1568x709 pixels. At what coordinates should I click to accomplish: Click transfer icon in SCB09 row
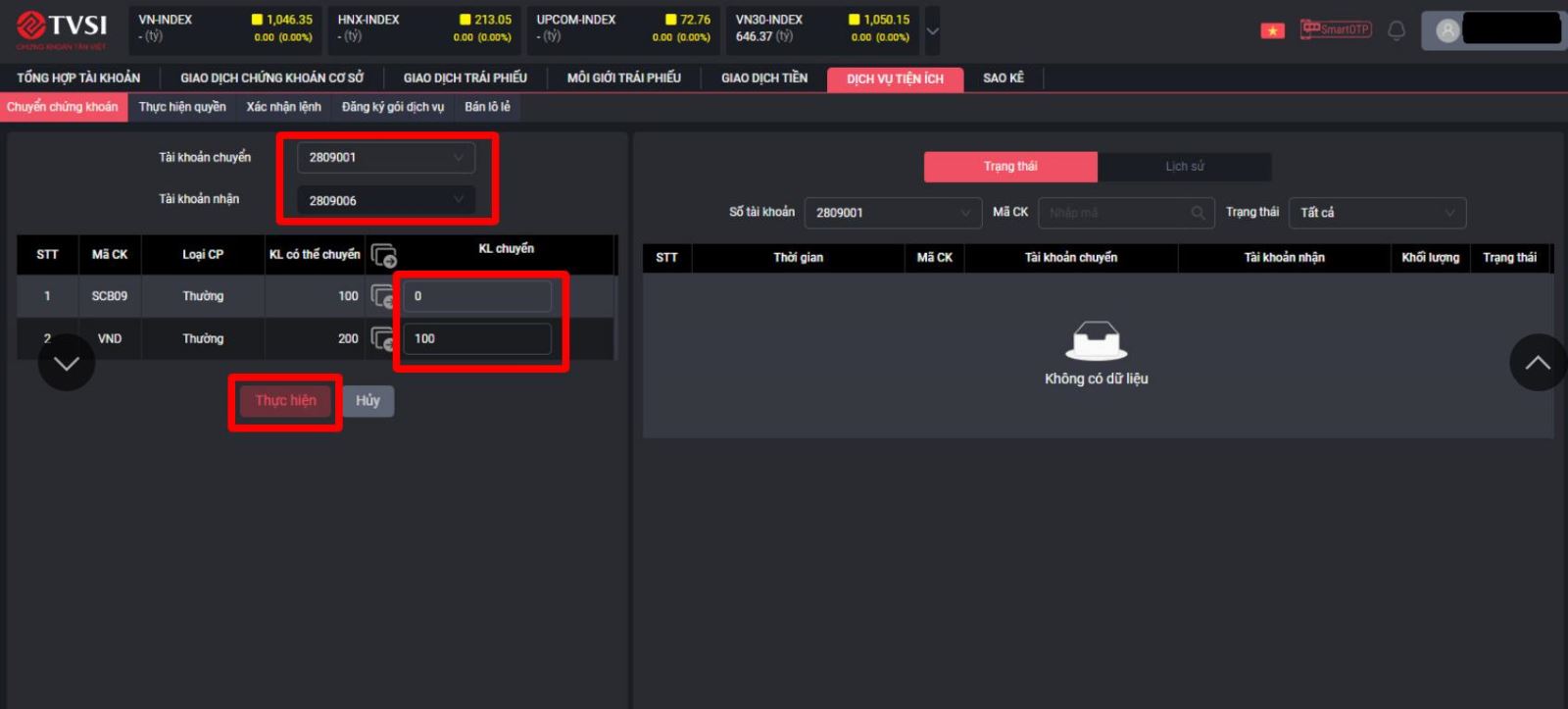coord(382,296)
